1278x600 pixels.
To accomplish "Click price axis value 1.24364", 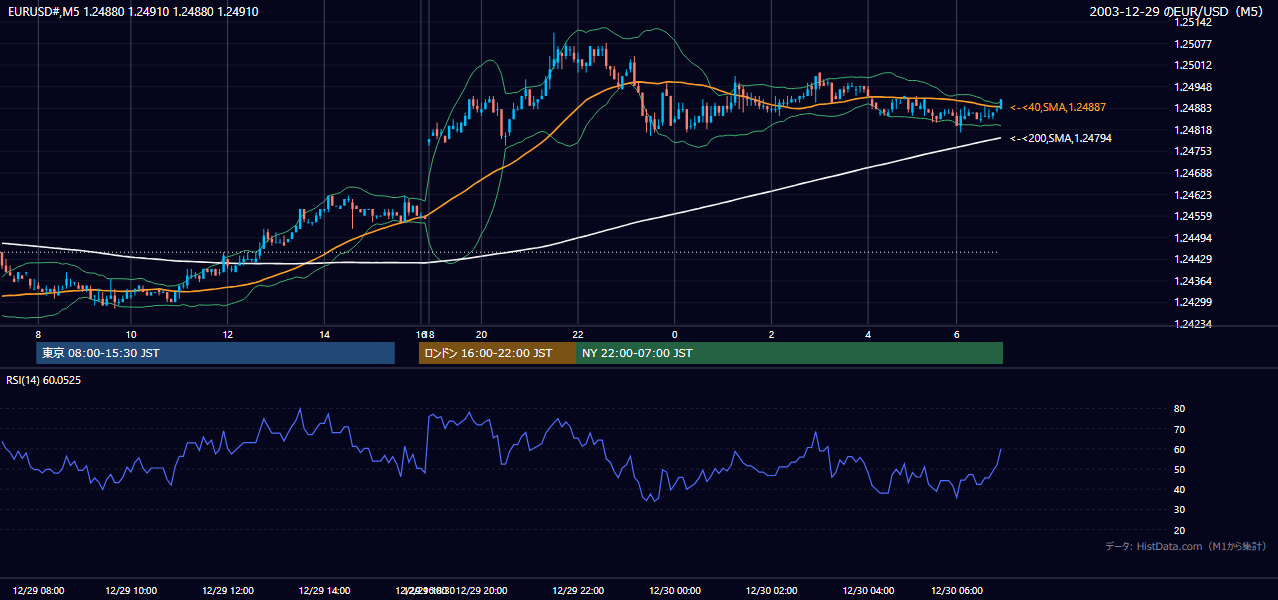I will point(1192,281).
